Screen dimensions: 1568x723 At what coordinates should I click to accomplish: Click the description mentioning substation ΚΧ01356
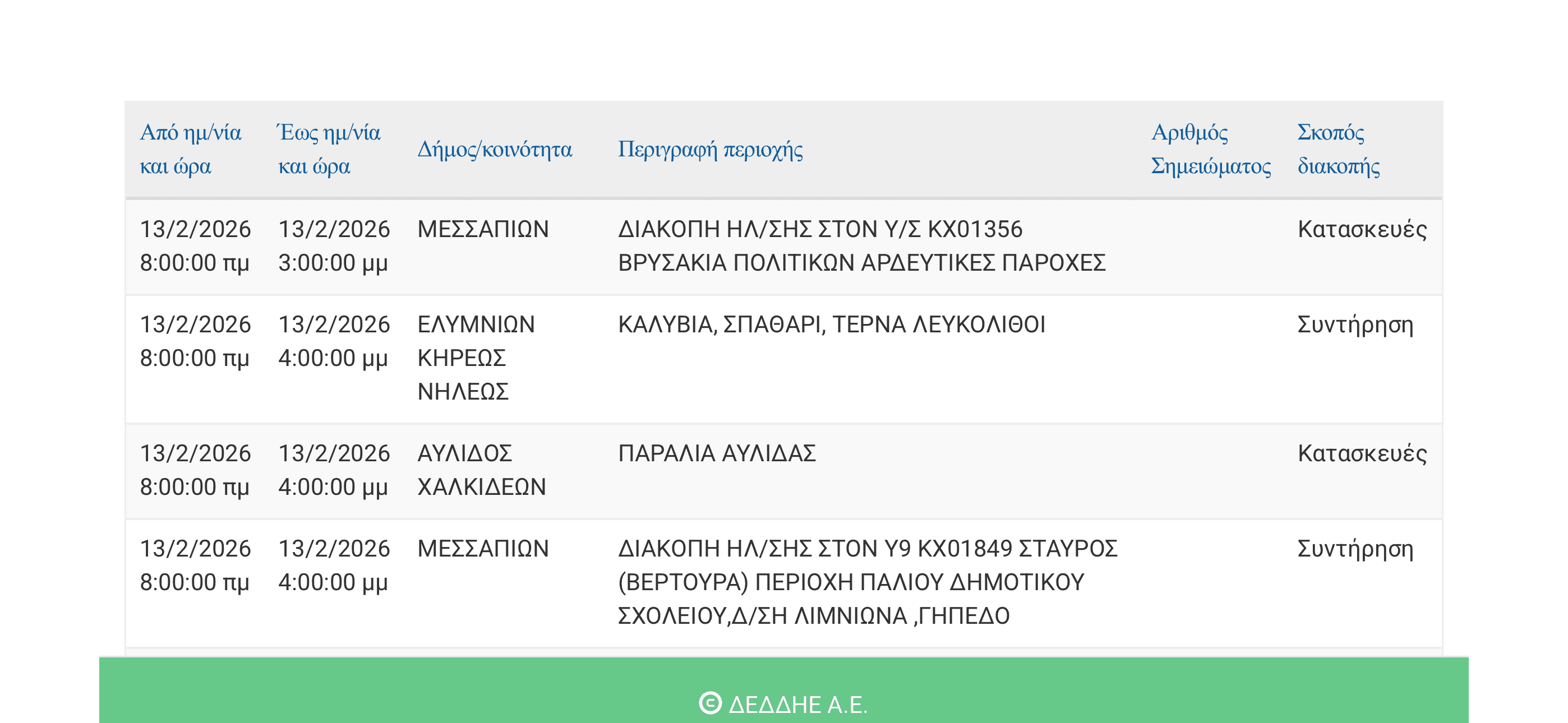[x=861, y=246]
